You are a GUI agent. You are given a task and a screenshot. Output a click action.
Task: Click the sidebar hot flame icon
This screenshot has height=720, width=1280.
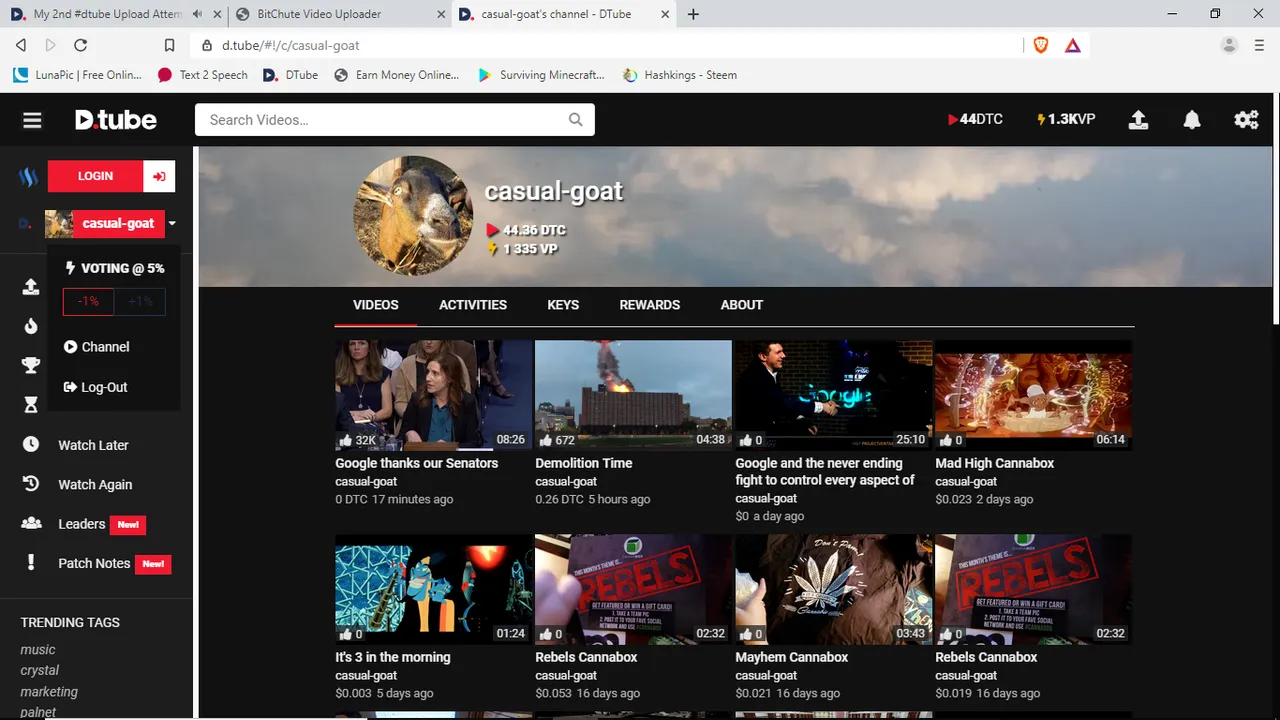point(31,326)
